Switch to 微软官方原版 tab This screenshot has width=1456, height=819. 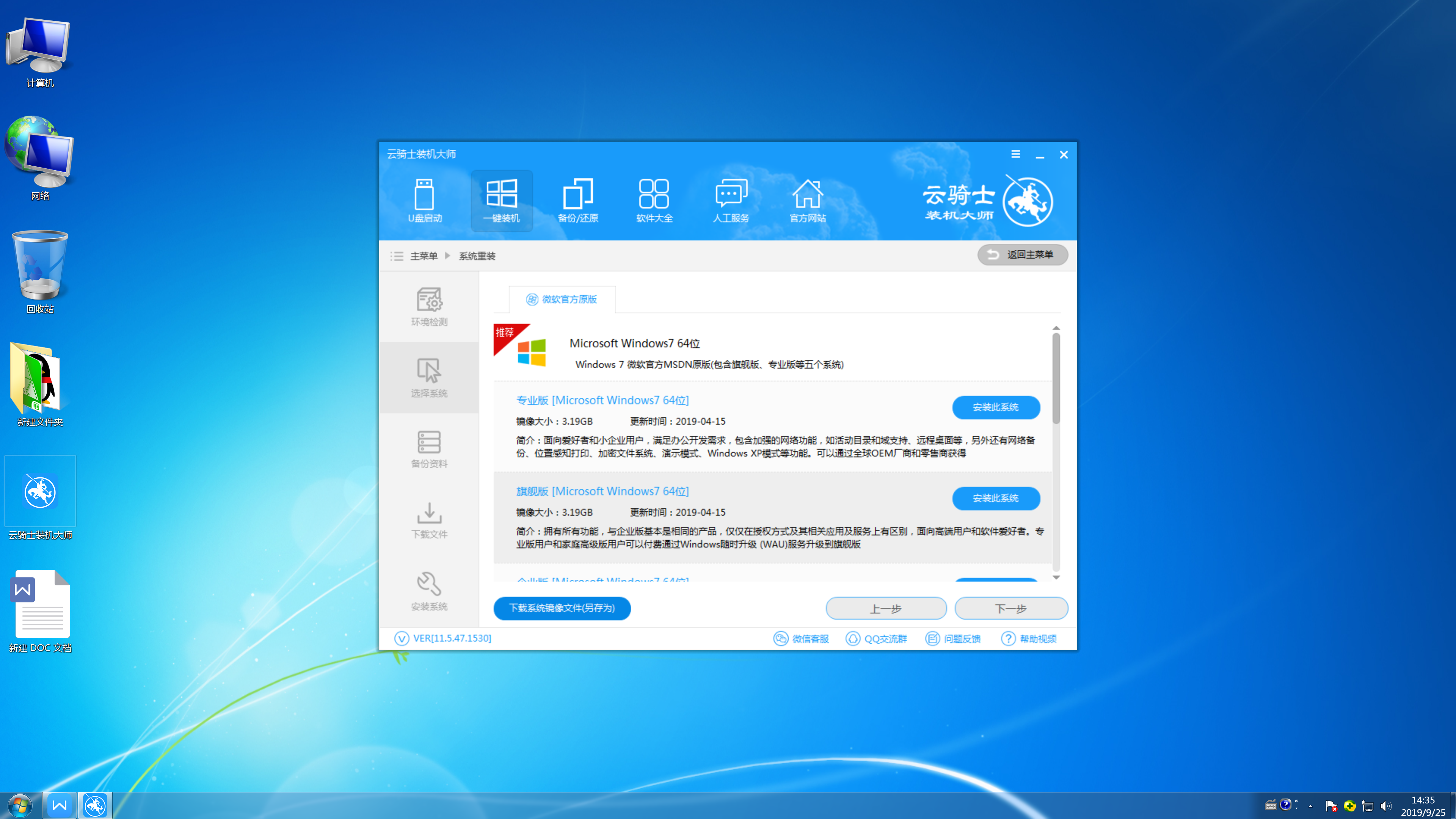(562, 299)
